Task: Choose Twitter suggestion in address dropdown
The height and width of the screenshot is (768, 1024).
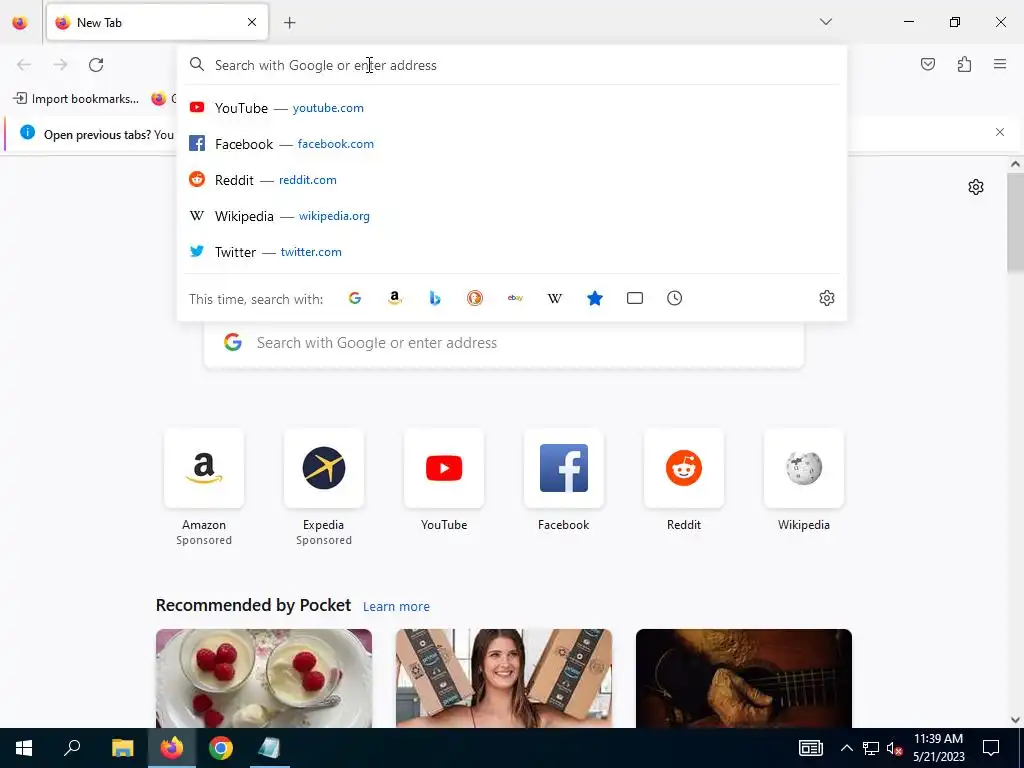Action: point(513,251)
